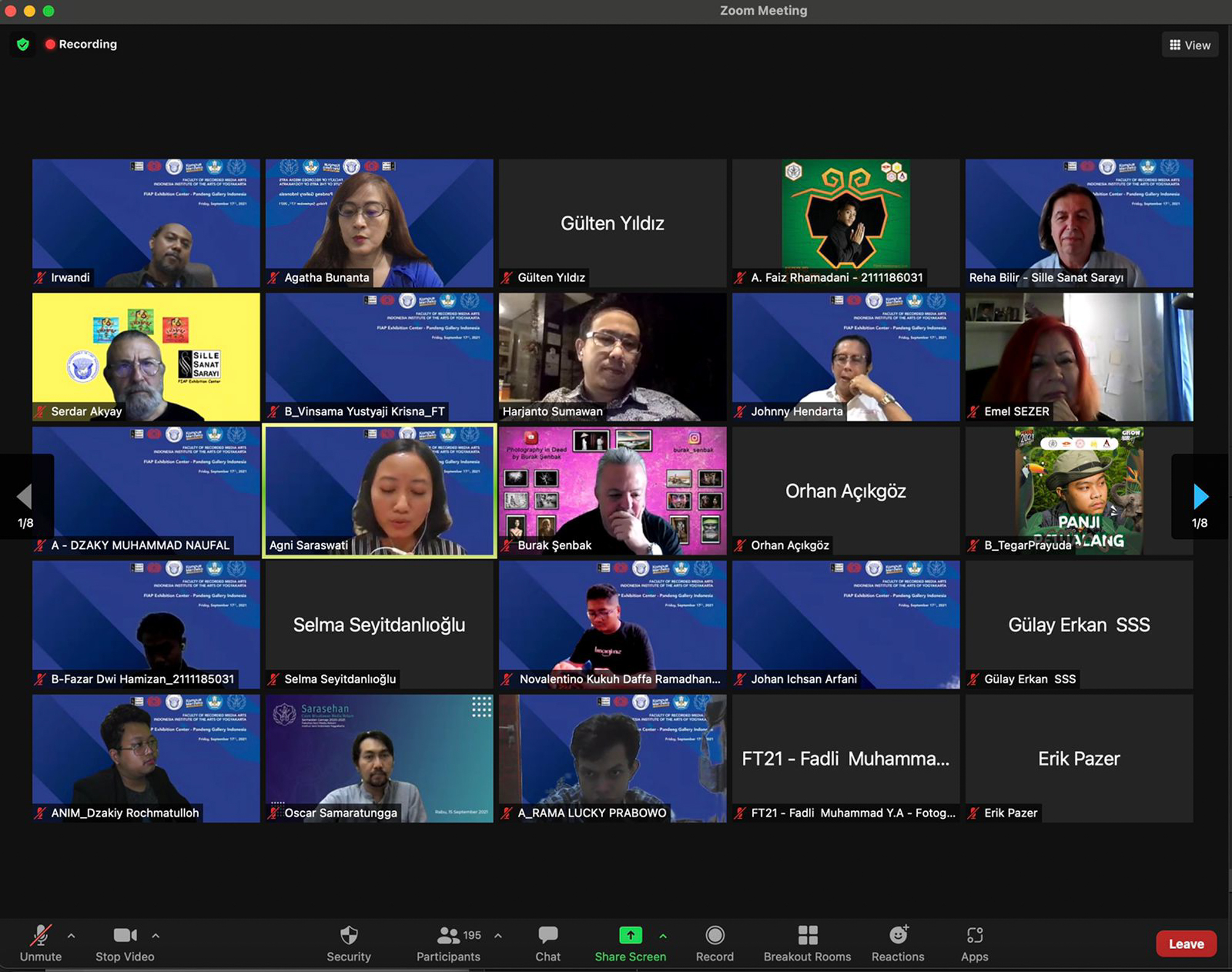Open the Apps icon

[975, 935]
